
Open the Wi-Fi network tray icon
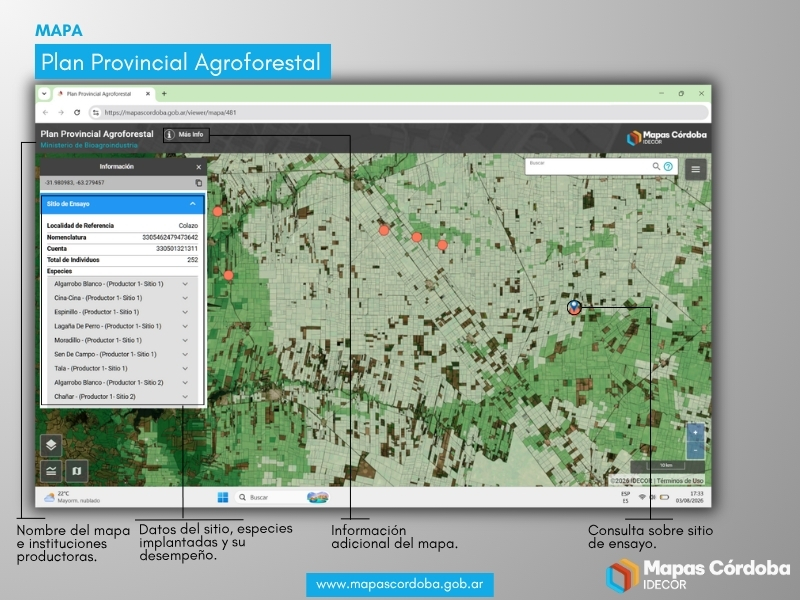click(642, 497)
